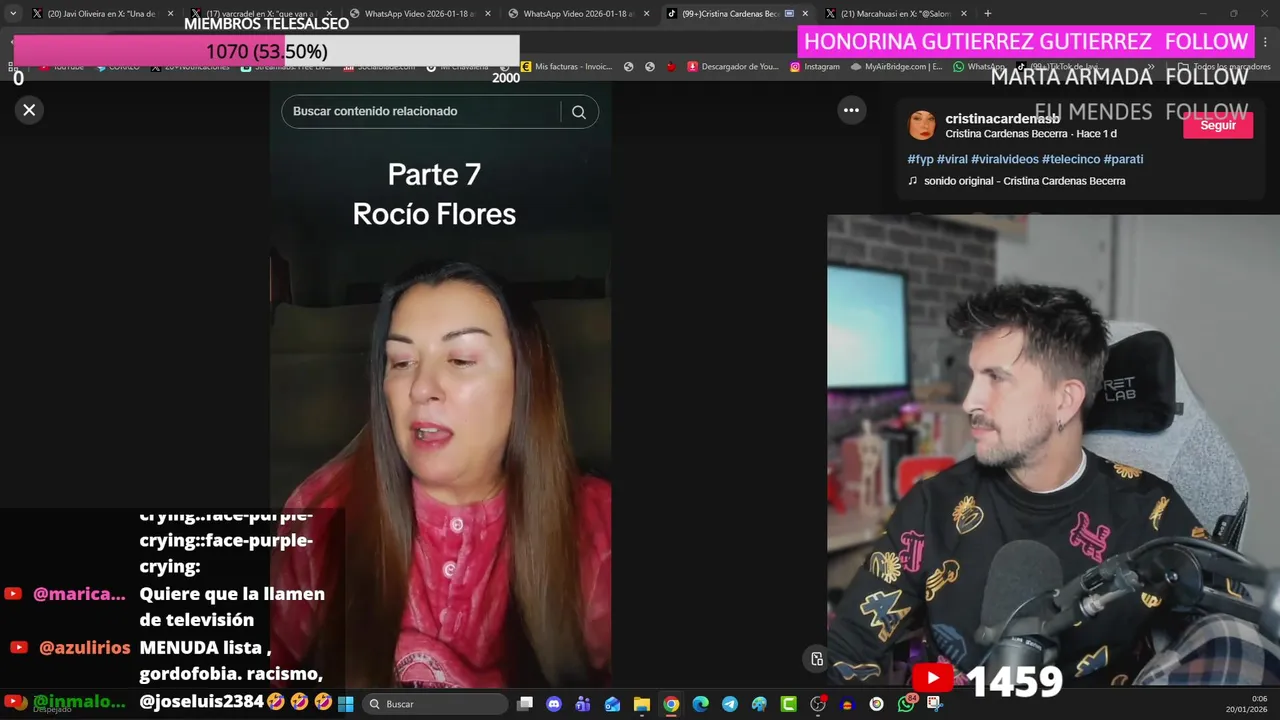The image size is (1280, 720).
Task: Follow cristinacardenasb with the Seguir button
Action: click(1217, 125)
